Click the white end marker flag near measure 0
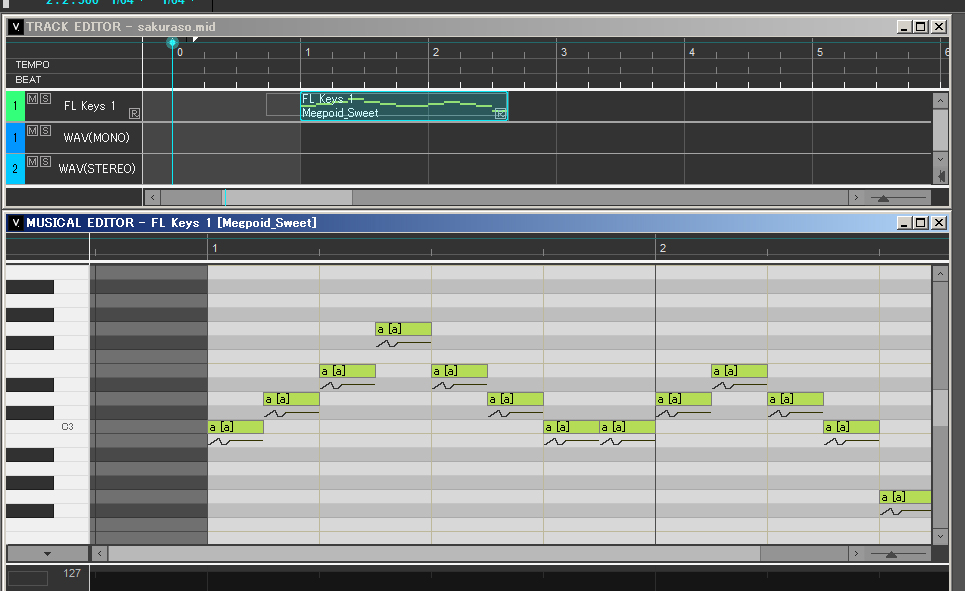The width and height of the screenshot is (965, 591). [195, 40]
